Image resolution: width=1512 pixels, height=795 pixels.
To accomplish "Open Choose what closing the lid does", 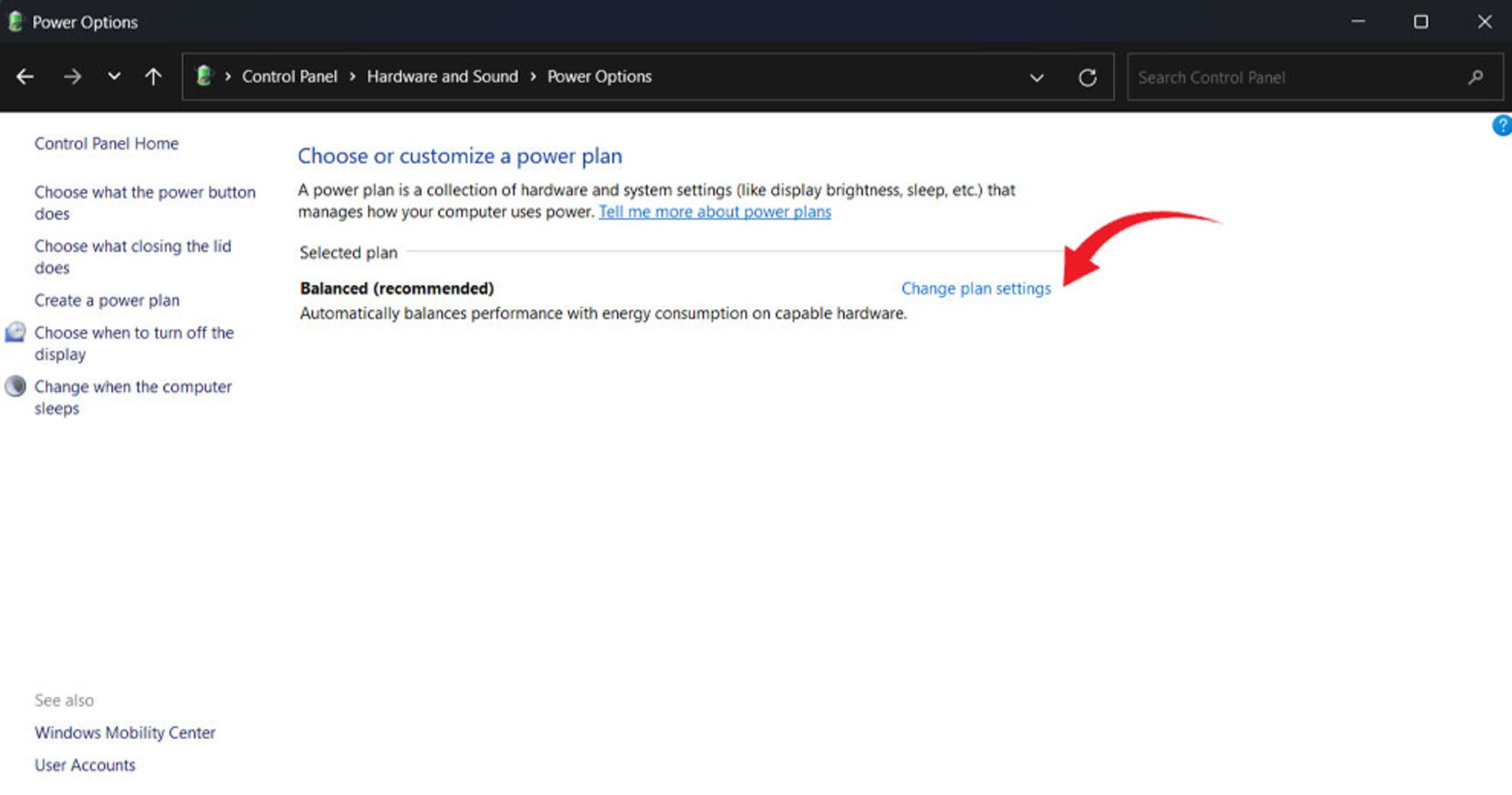I will (133, 257).
